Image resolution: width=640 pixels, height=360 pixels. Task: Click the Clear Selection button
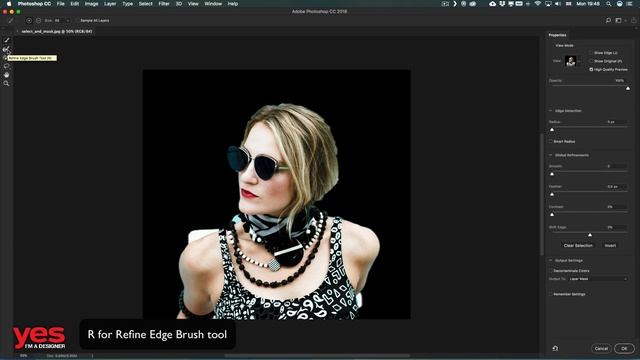coord(578,246)
